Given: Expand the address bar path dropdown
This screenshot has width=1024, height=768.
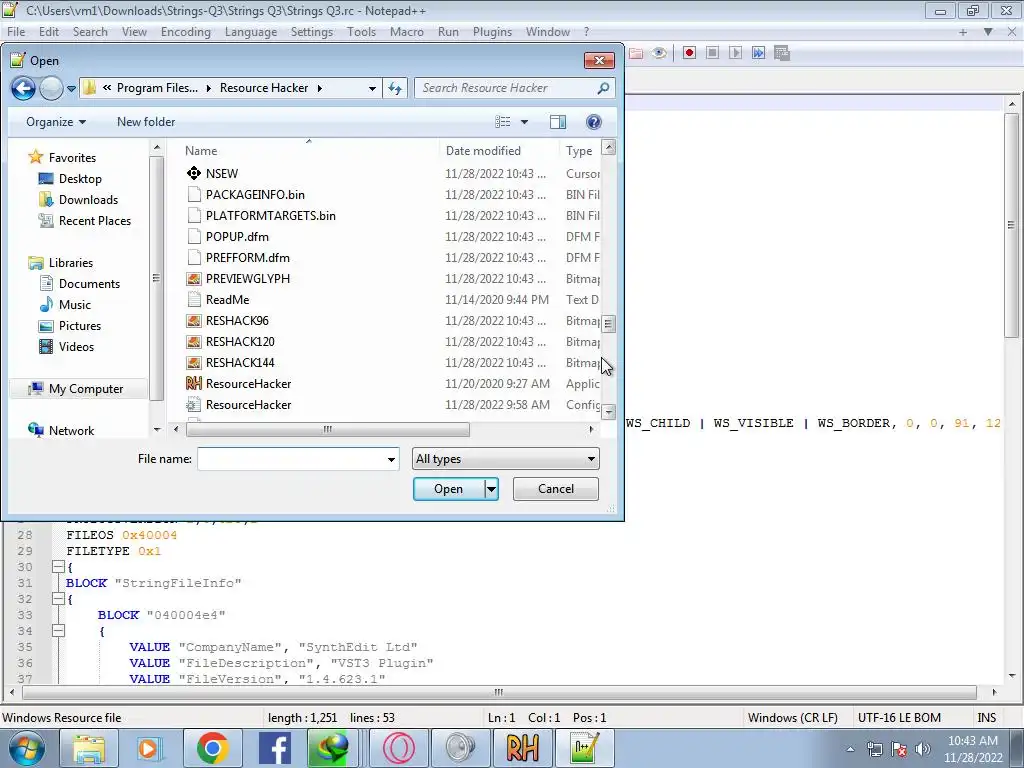Looking at the screenshot, I should [372, 88].
